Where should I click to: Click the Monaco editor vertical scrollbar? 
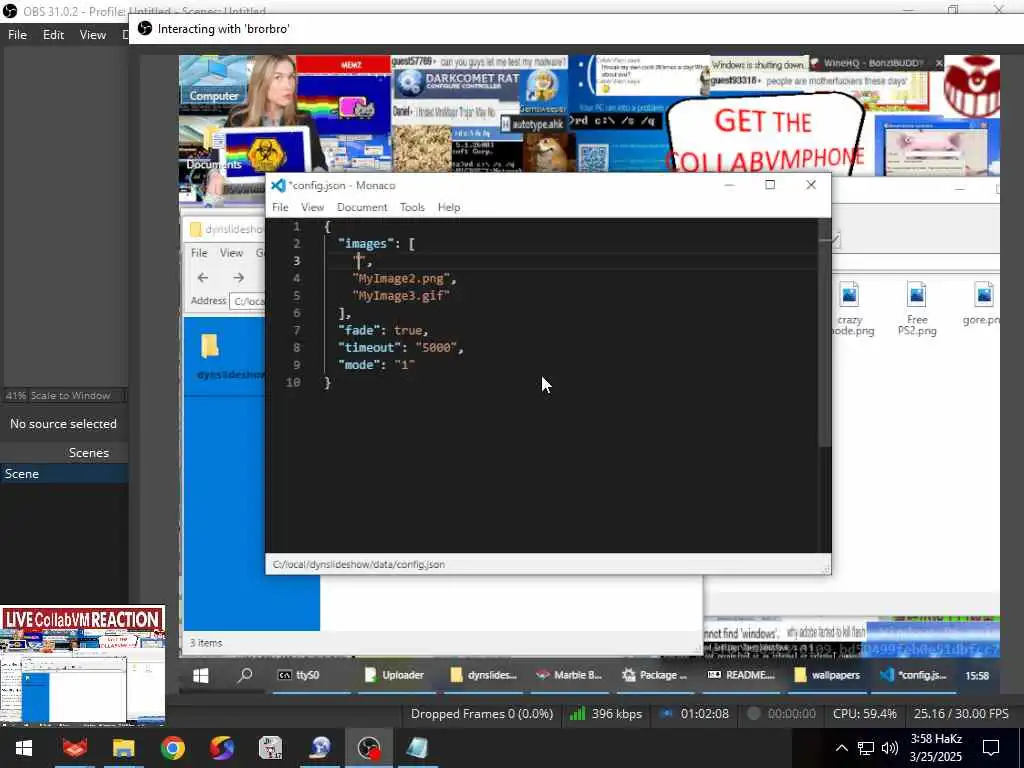[x=825, y=333]
